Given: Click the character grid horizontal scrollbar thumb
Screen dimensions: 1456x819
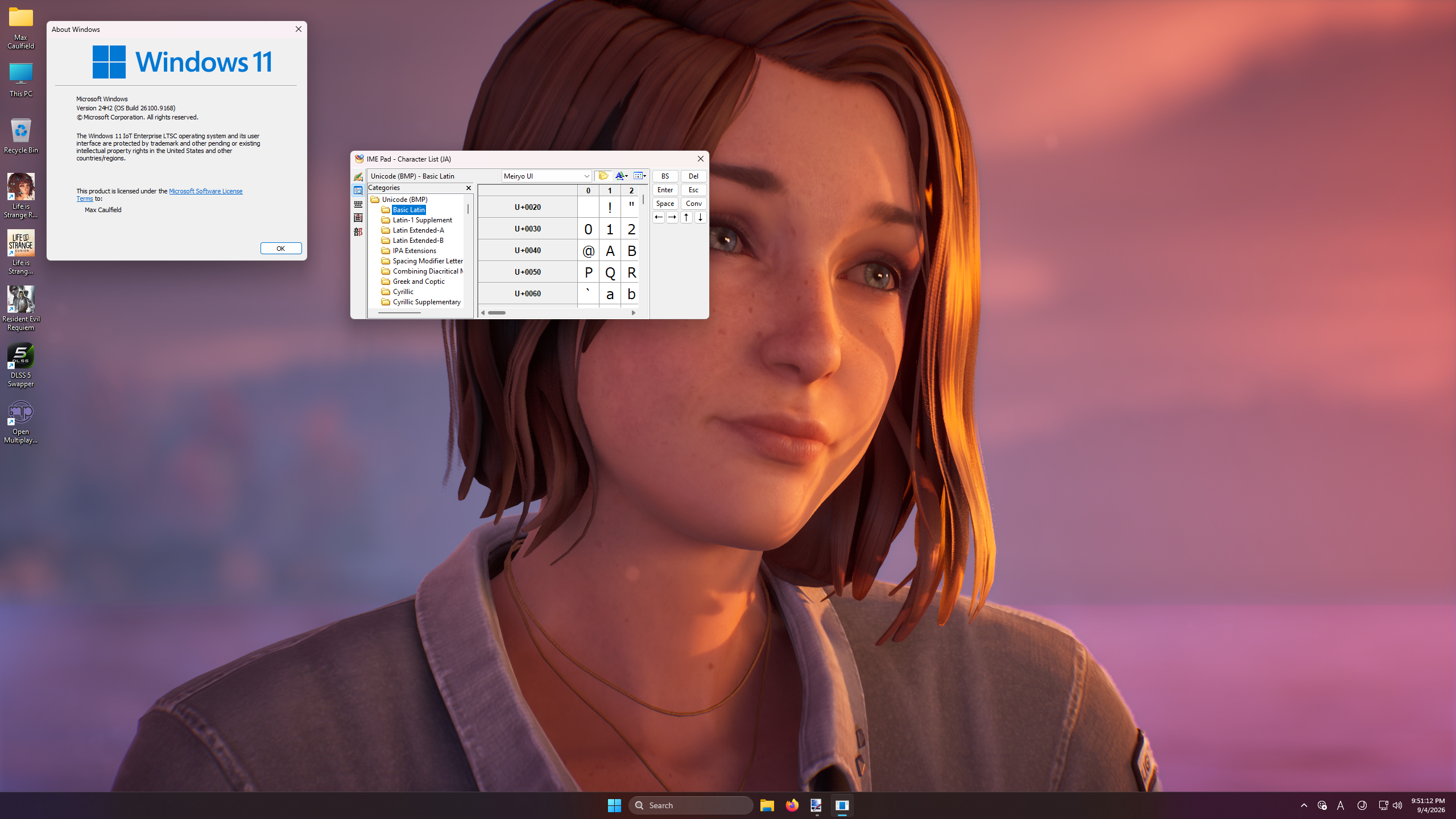Looking at the screenshot, I should pyautogui.click(x=497, y=313).
